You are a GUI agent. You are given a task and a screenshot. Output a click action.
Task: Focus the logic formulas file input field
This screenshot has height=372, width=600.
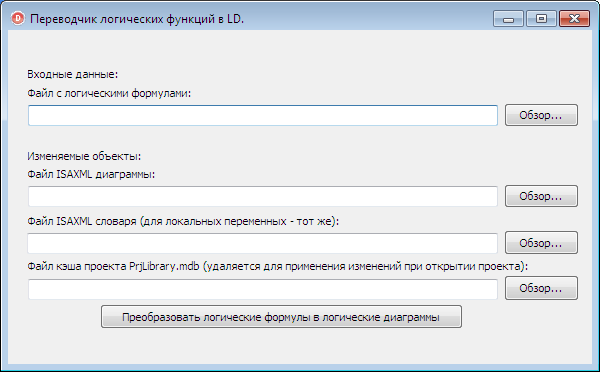[262, 115]
